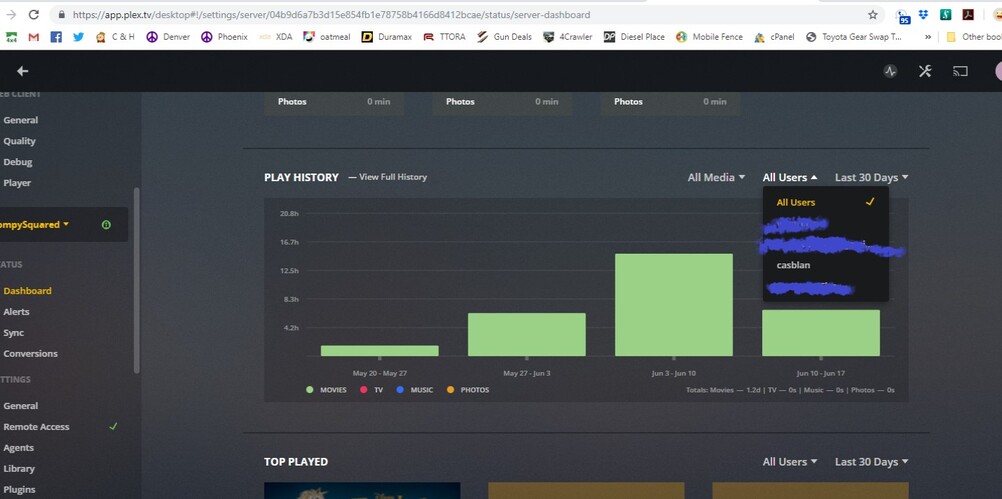Open the Gun Deals bookmark
This screenshot has height=499, width=1002.
[504, 37]
